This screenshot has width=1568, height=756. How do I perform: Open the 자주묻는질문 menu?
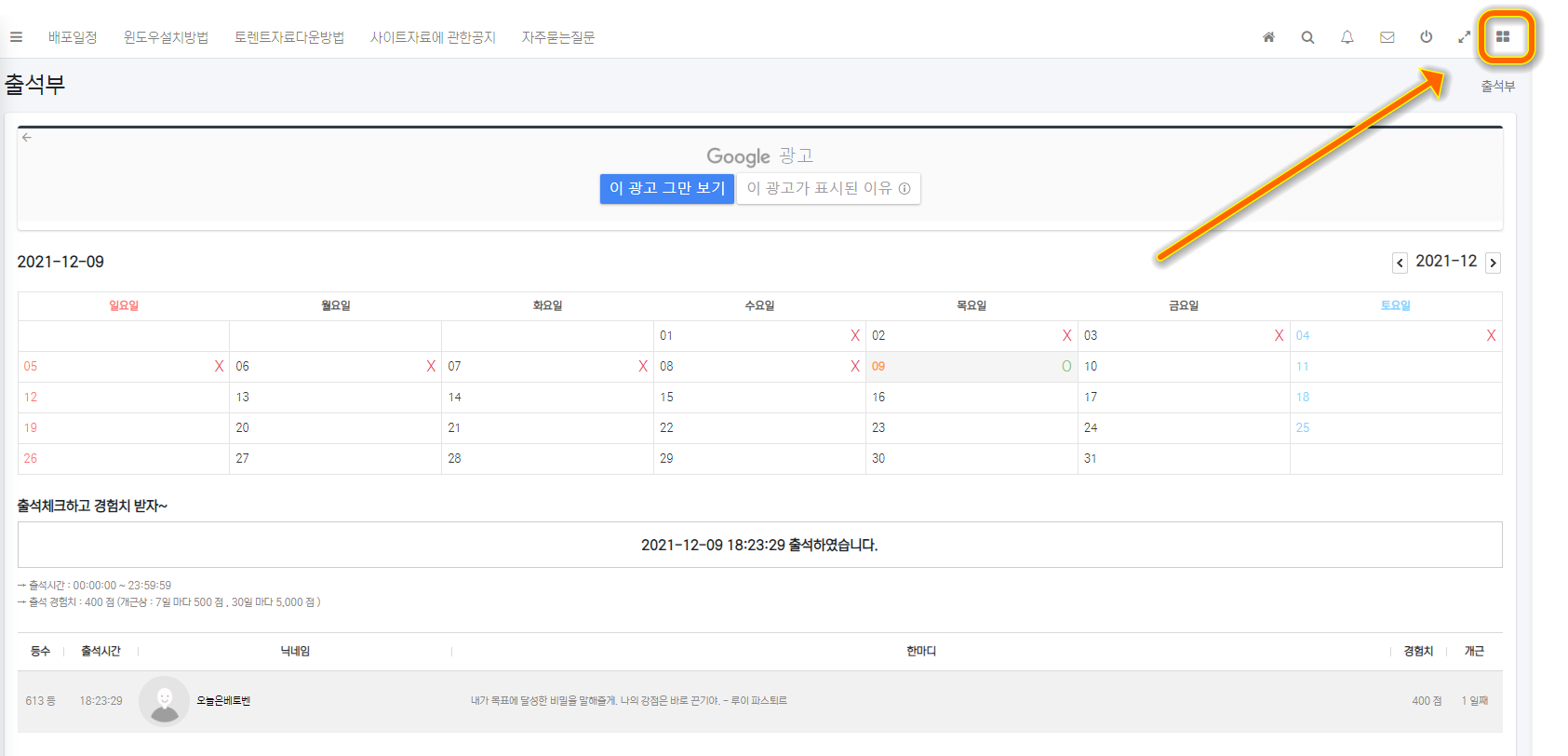click(x=558, y=37)
